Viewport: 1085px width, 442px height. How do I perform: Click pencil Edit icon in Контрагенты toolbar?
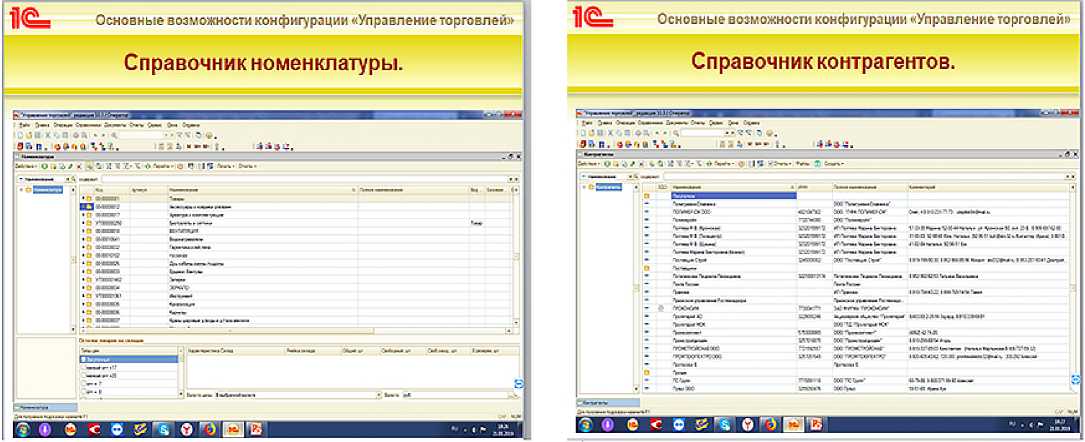click(x=632, y=164)
